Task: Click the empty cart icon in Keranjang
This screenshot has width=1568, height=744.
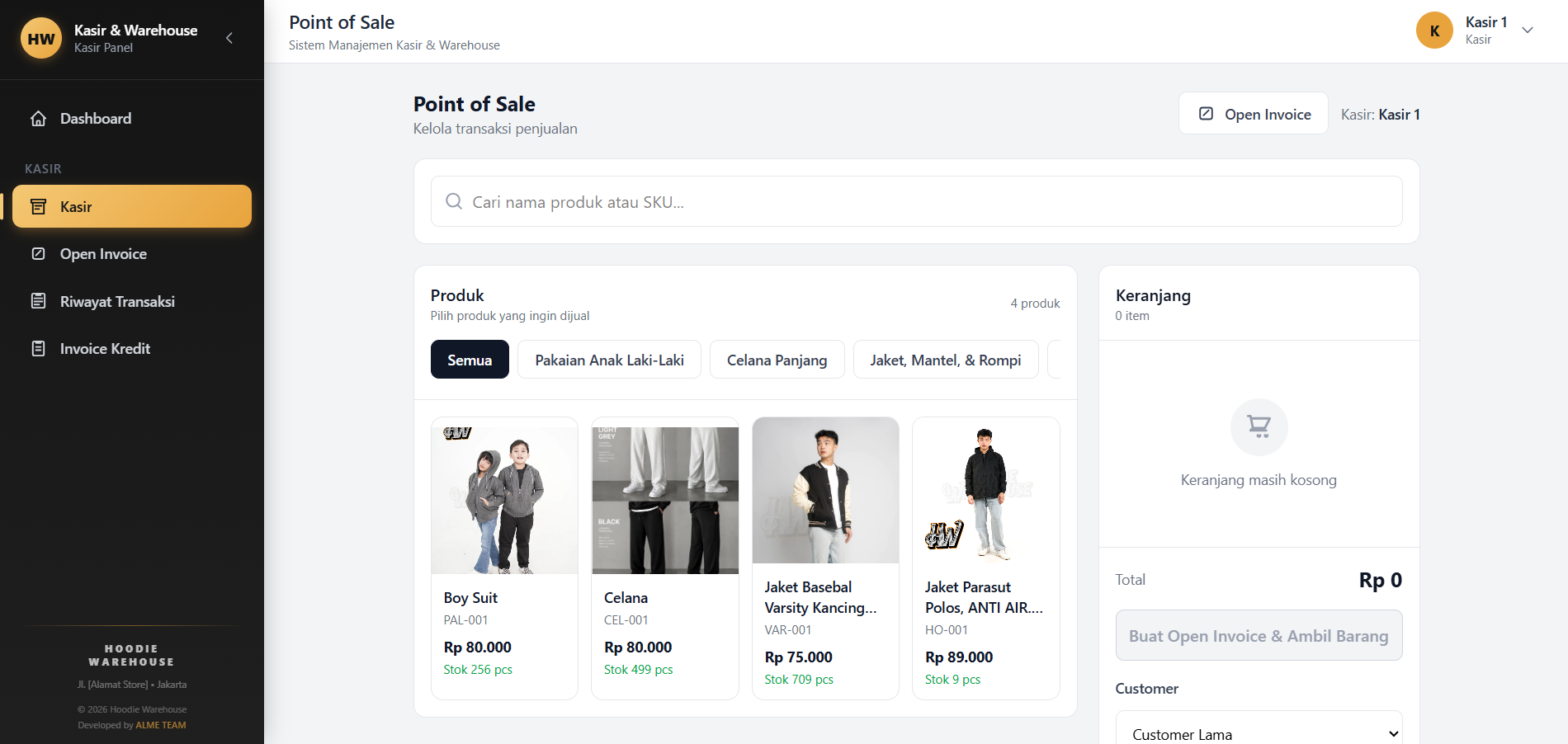Action: click(x=1259, y=427)
